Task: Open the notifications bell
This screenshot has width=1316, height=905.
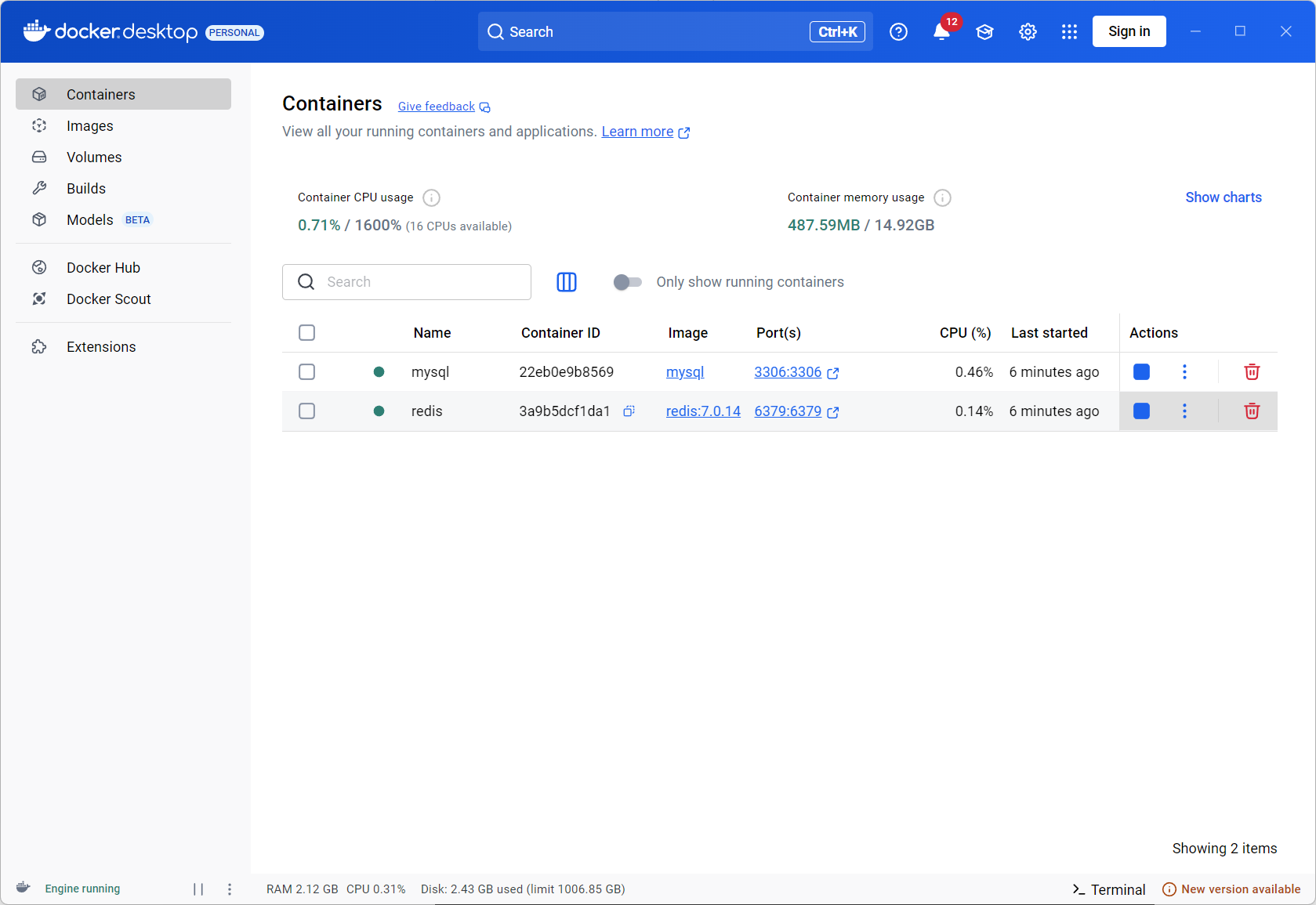Action: [x=941, y=31]
